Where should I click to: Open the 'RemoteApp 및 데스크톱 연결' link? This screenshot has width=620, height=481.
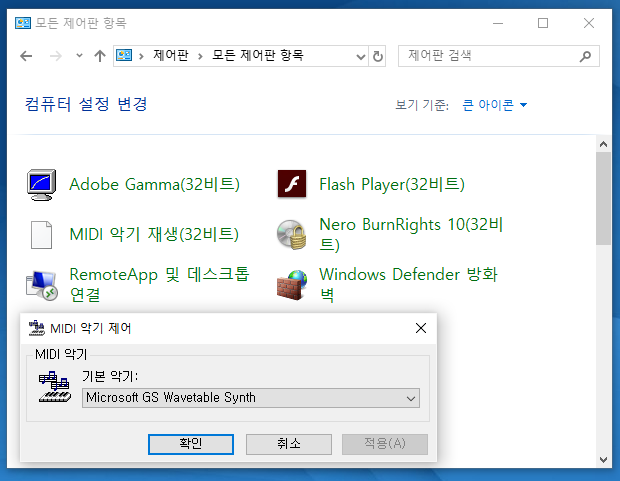coord(160,285)
